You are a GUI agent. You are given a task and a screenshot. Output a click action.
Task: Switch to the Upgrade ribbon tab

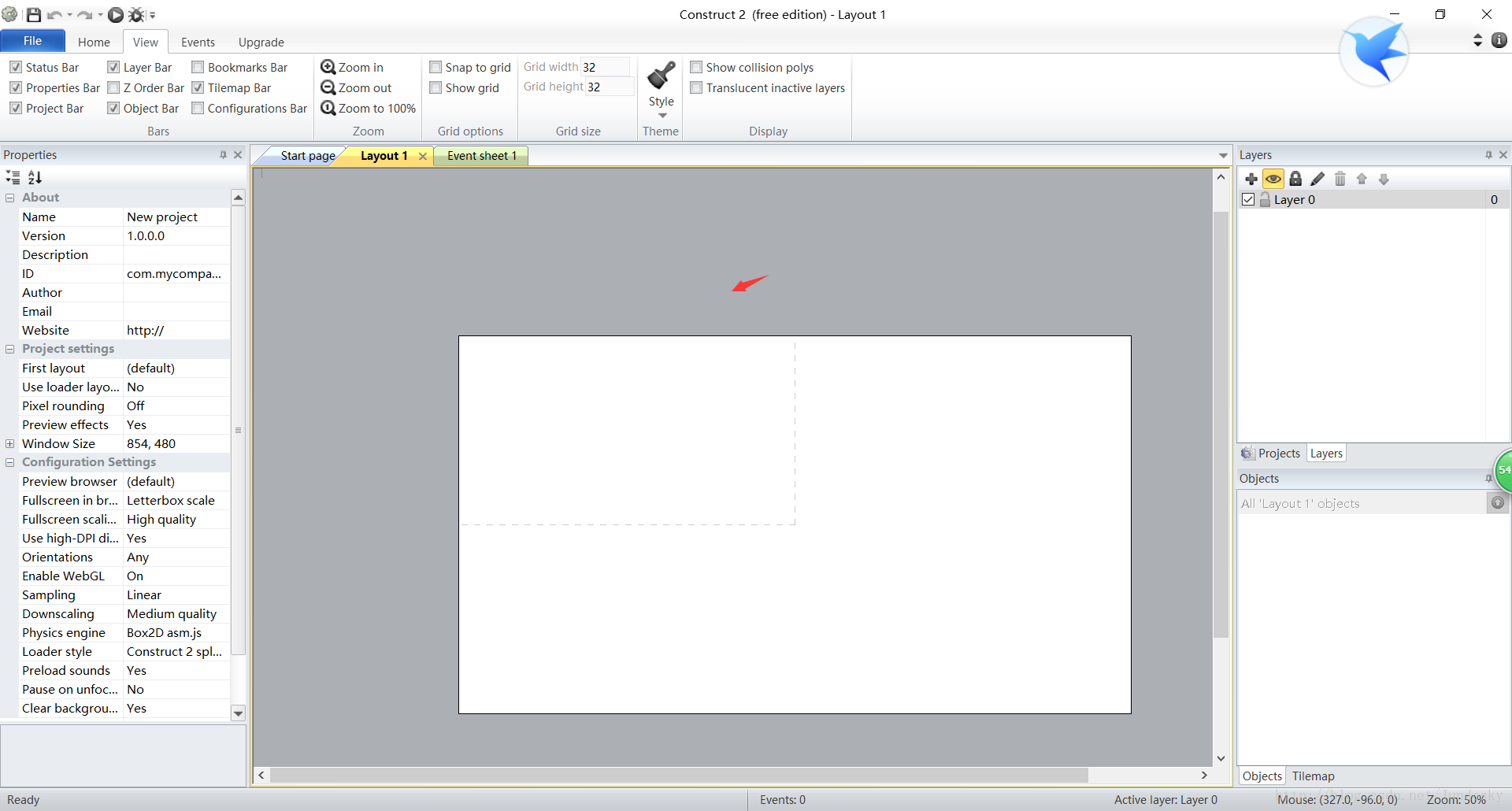(261, 42)
